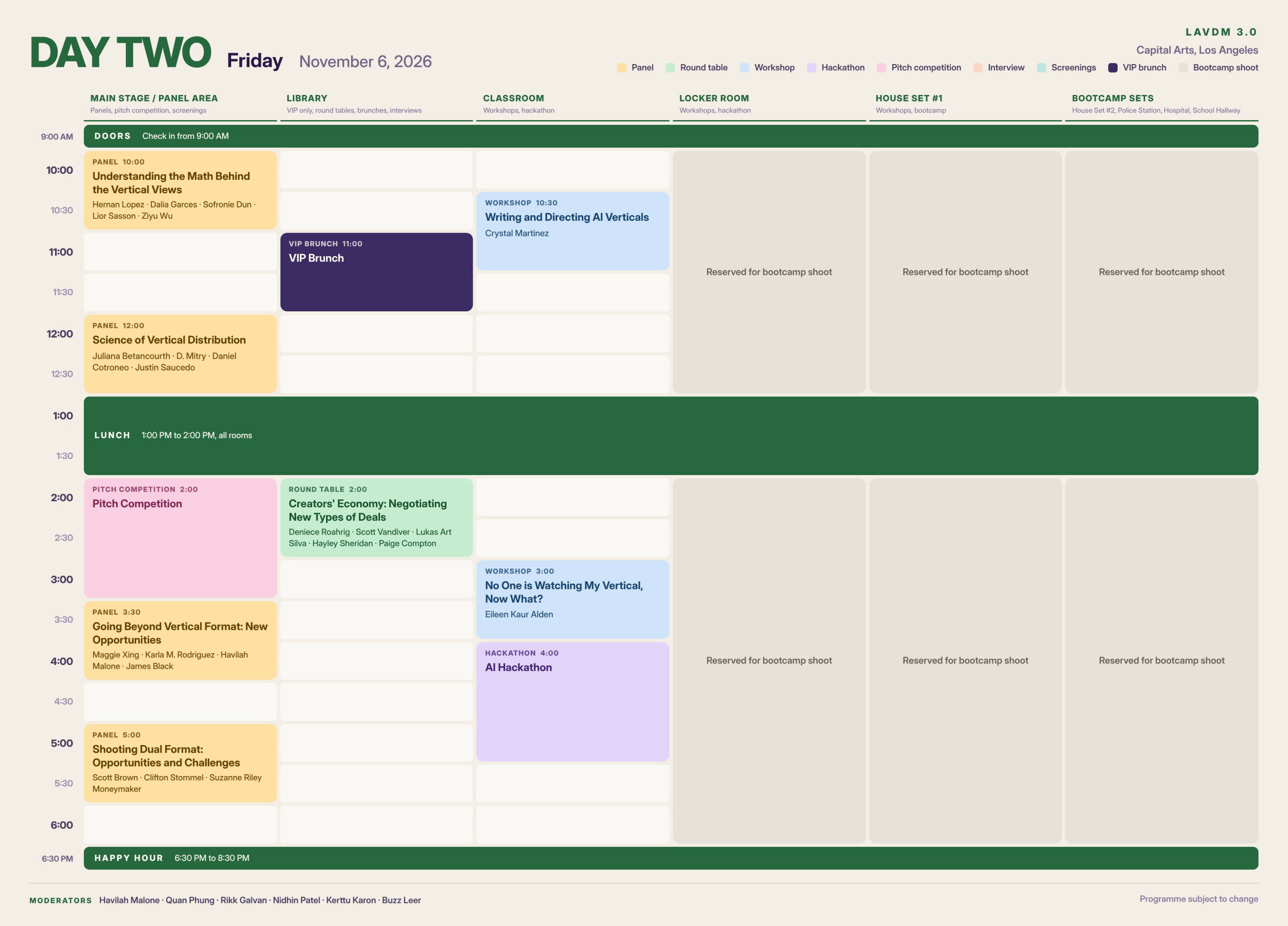Click Programme subject to change note
The image size is (1288, 926).
1199,899
